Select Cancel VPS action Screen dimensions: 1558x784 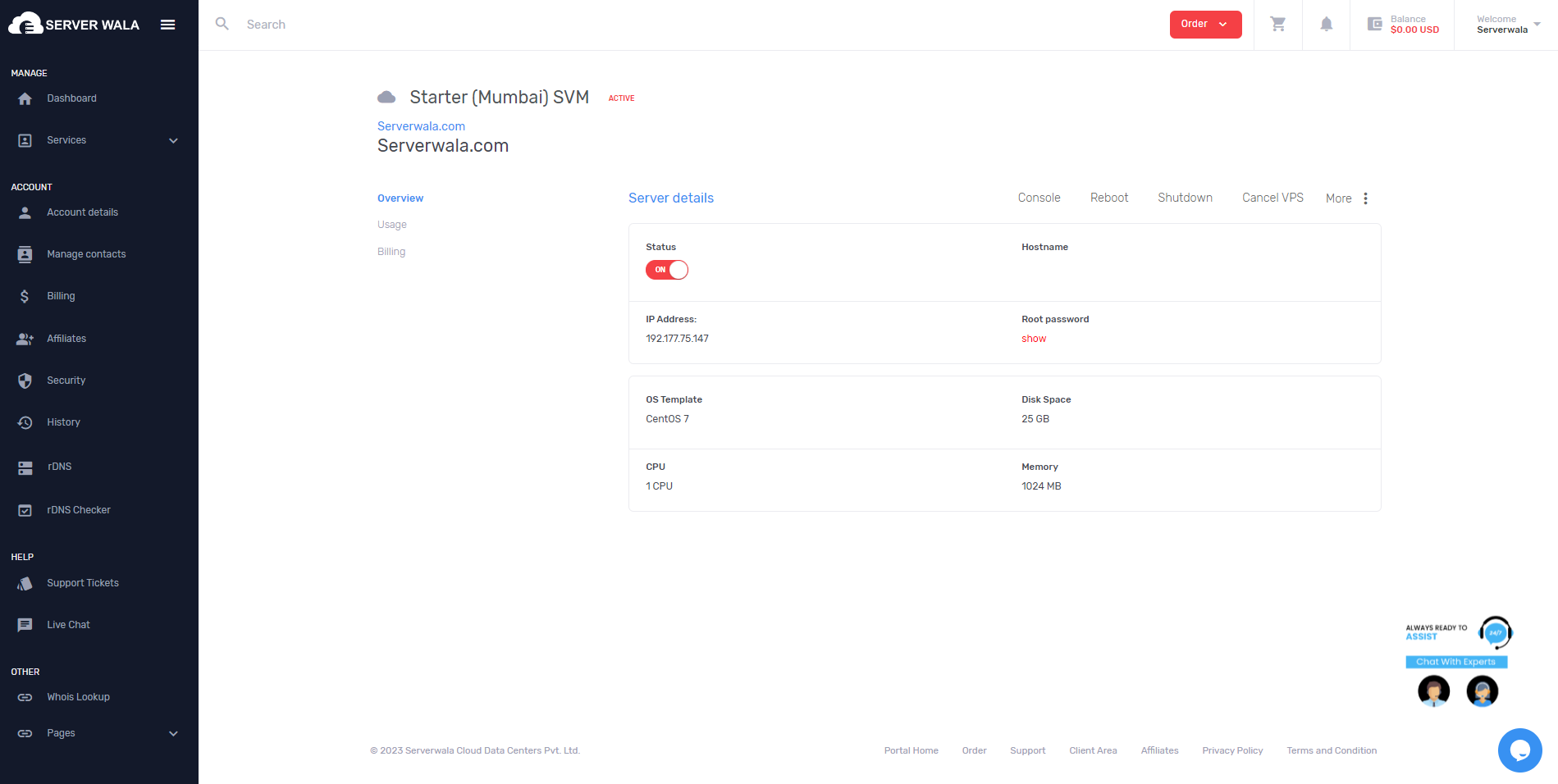click(1272, 198)
